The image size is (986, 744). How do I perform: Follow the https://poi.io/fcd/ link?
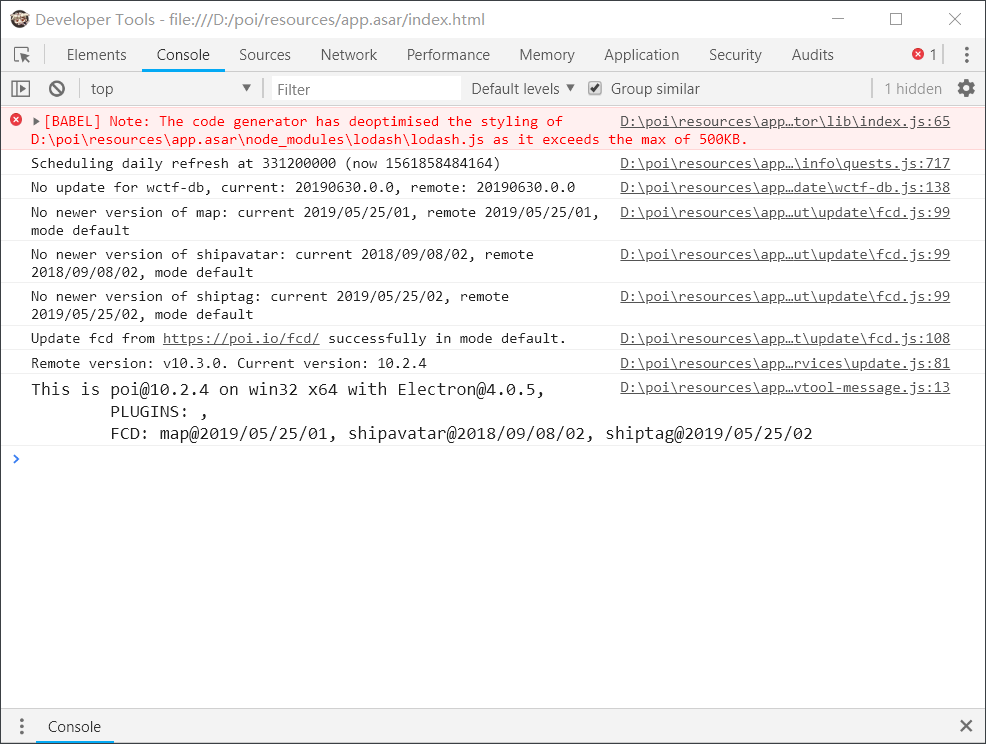tap(241, 338)
